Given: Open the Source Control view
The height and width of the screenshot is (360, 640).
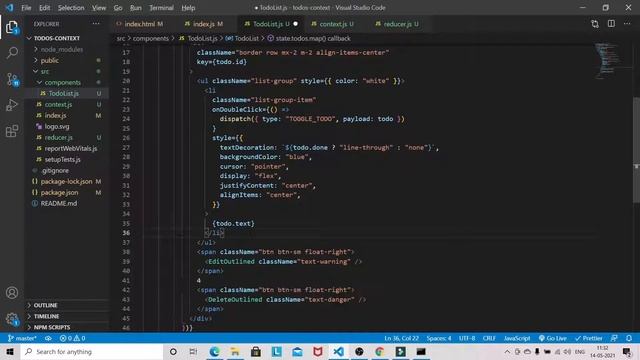Looking at the screenshot, I should (x=12, y=79).
